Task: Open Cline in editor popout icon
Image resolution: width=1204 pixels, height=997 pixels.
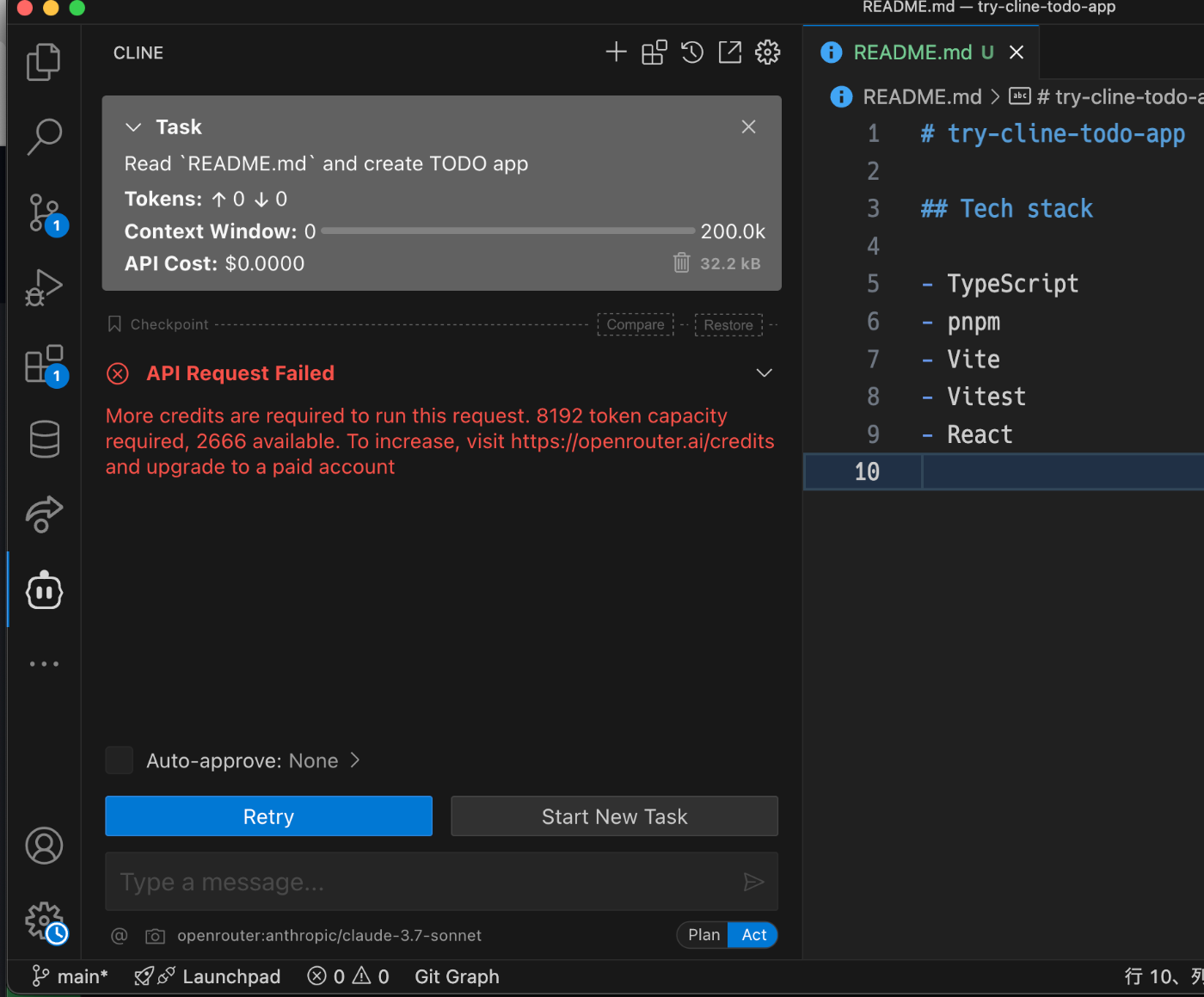Action: click(730, 52)
